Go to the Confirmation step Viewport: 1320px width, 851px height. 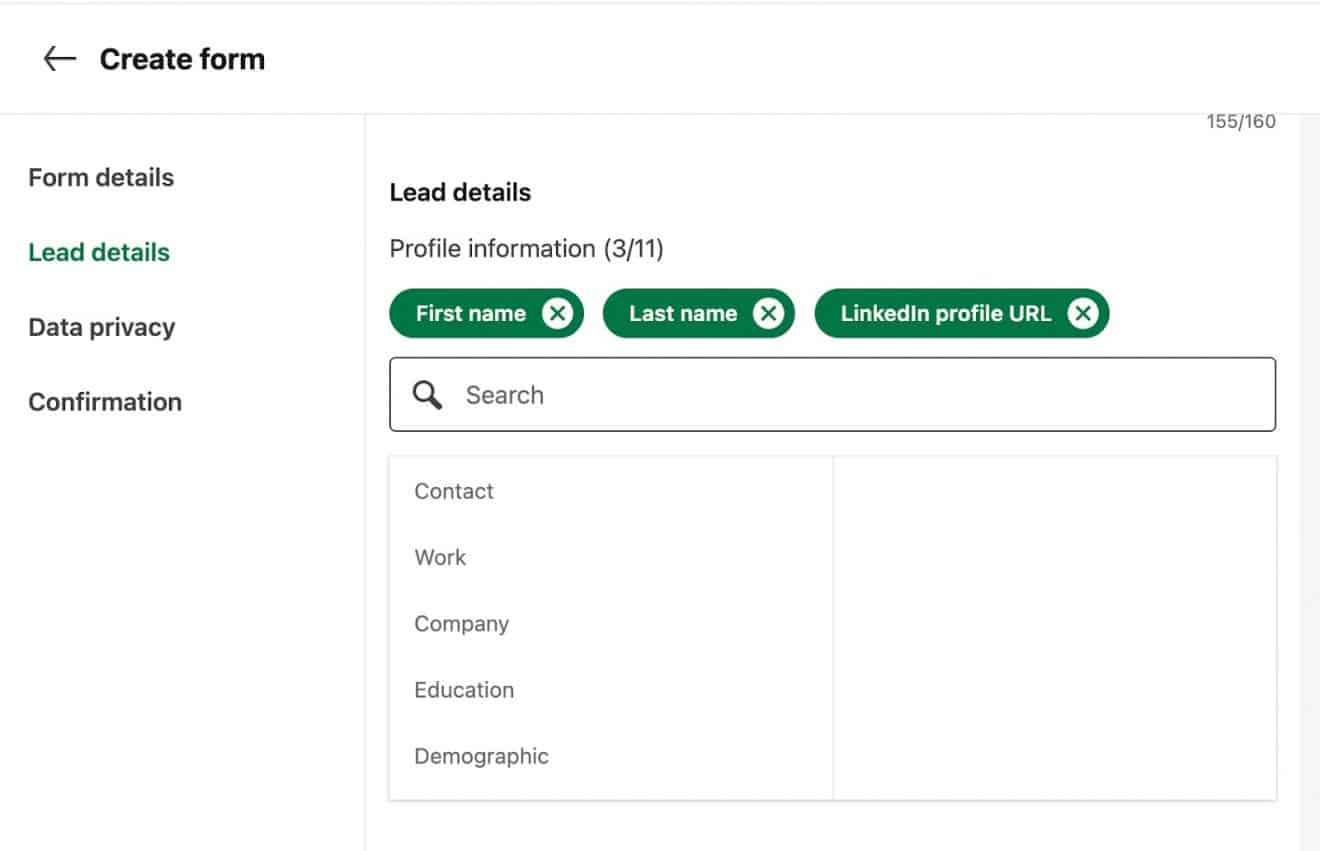click(x=104, y=401)
